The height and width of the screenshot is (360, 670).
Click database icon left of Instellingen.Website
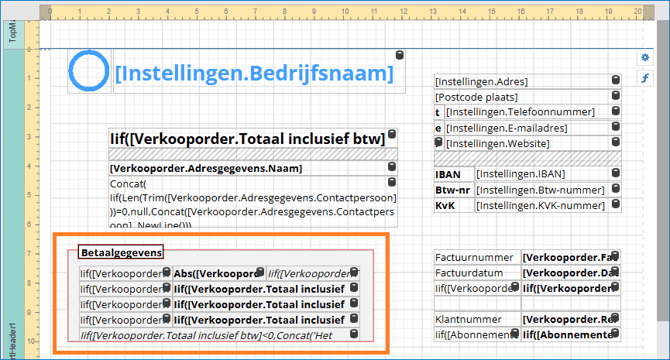coord(438,142)
